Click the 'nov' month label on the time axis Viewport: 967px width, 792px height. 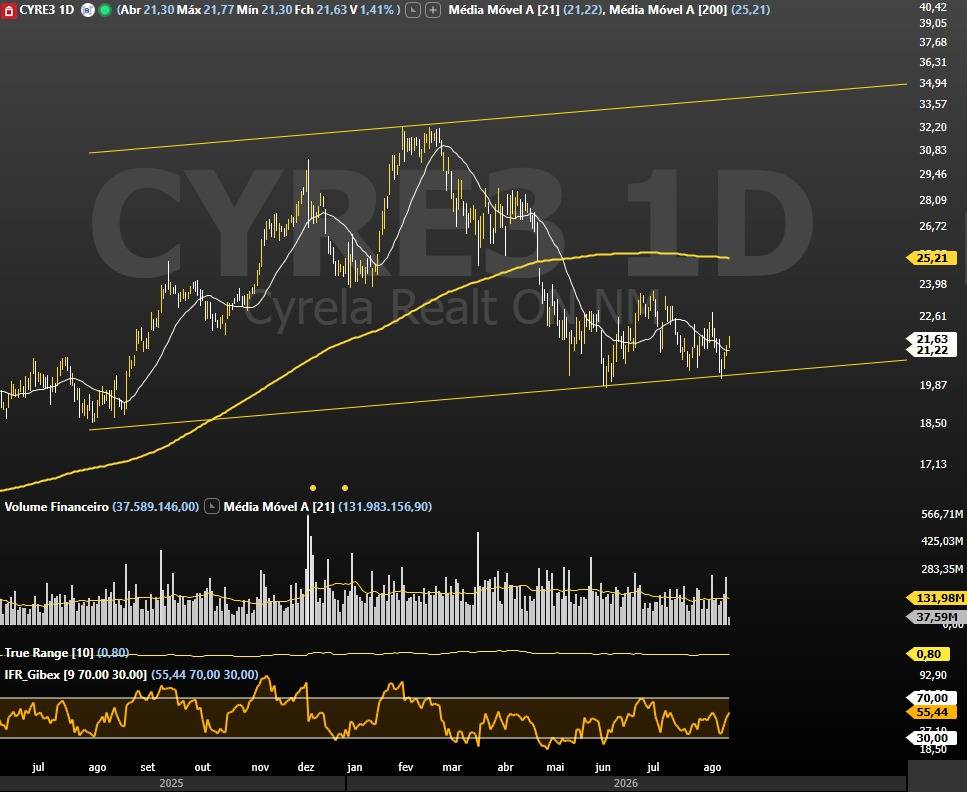click(x=260, y=767)
